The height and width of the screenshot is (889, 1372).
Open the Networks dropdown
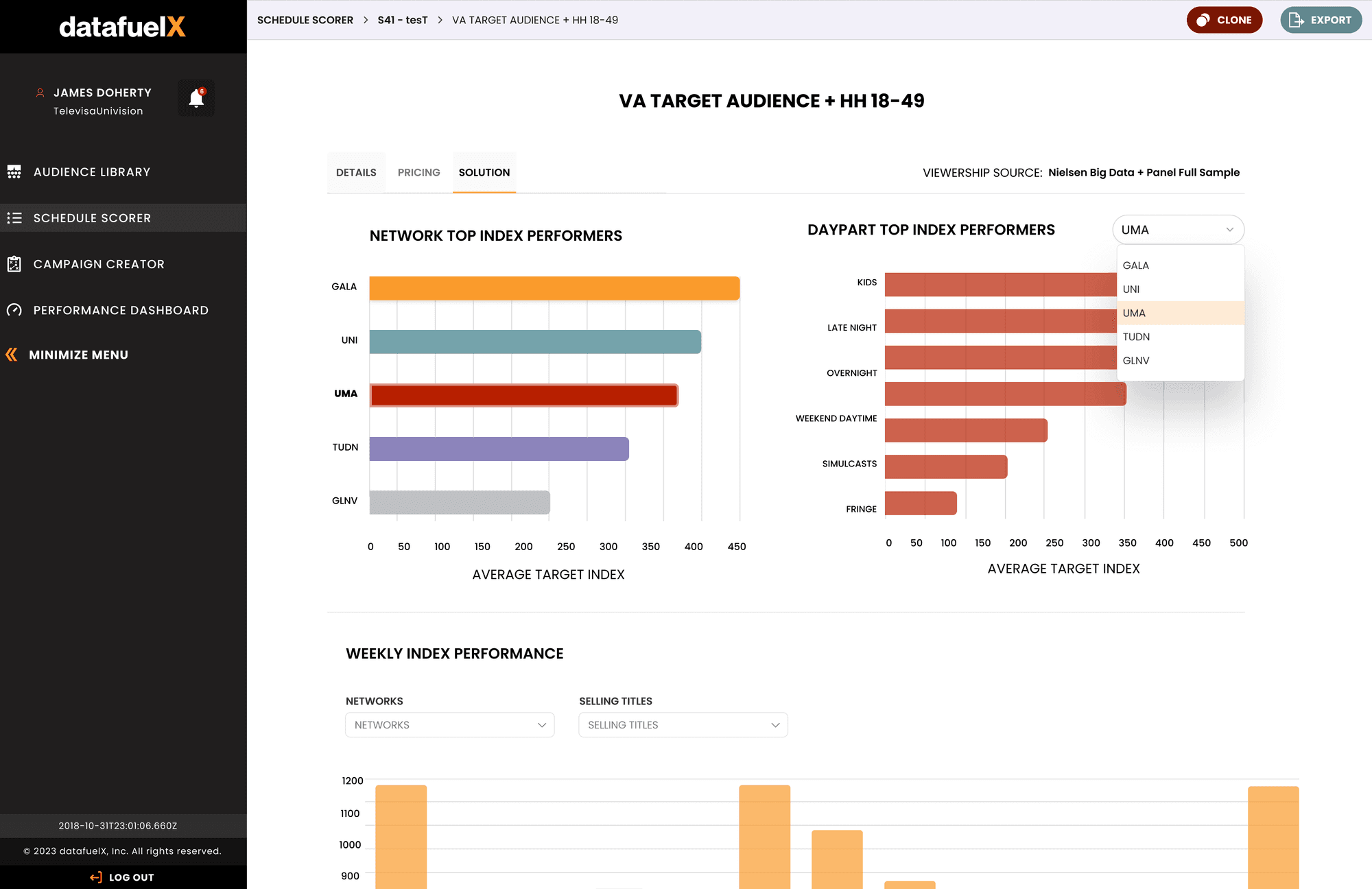(x=450, y=725)
